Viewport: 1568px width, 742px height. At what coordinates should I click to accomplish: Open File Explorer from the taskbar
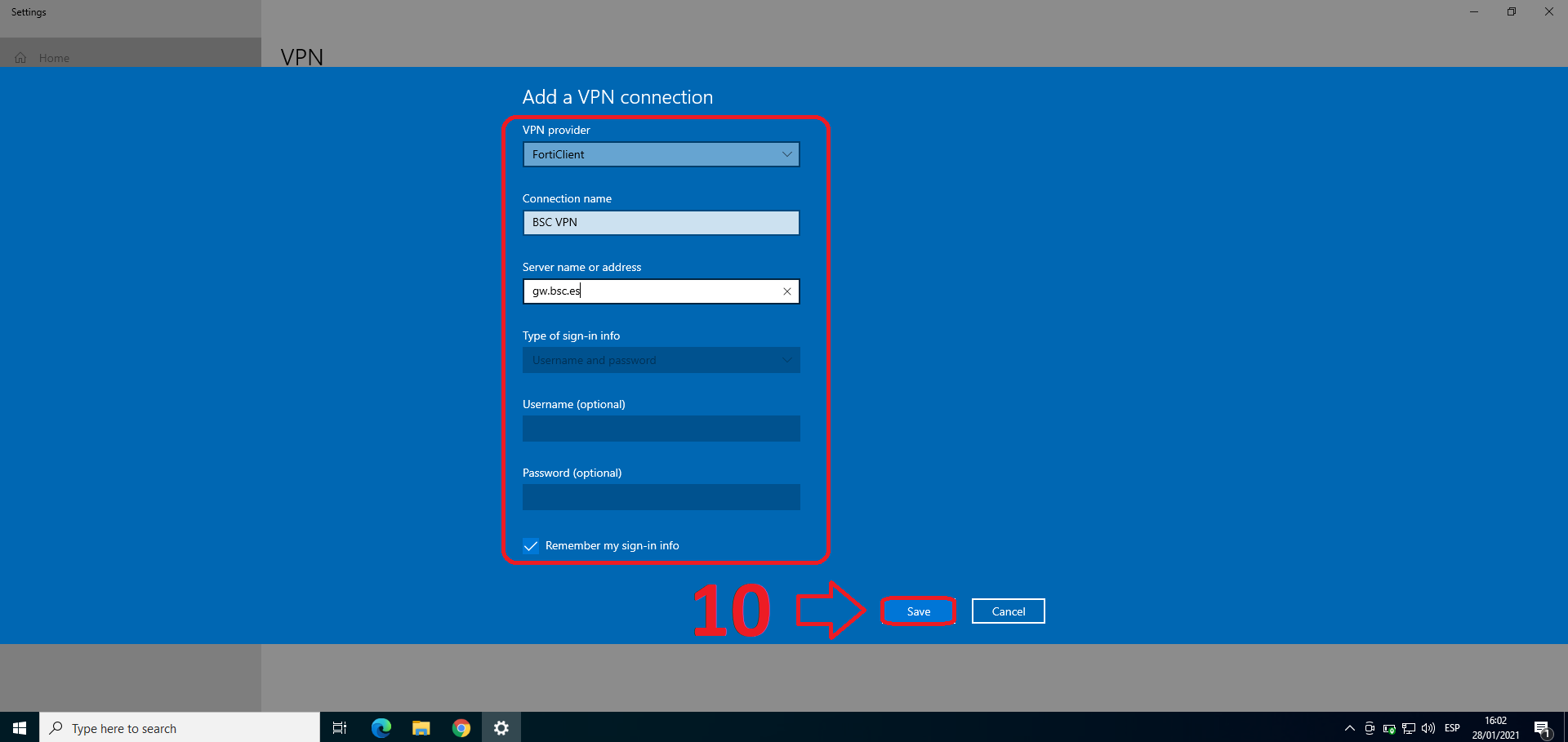point(421,727)
